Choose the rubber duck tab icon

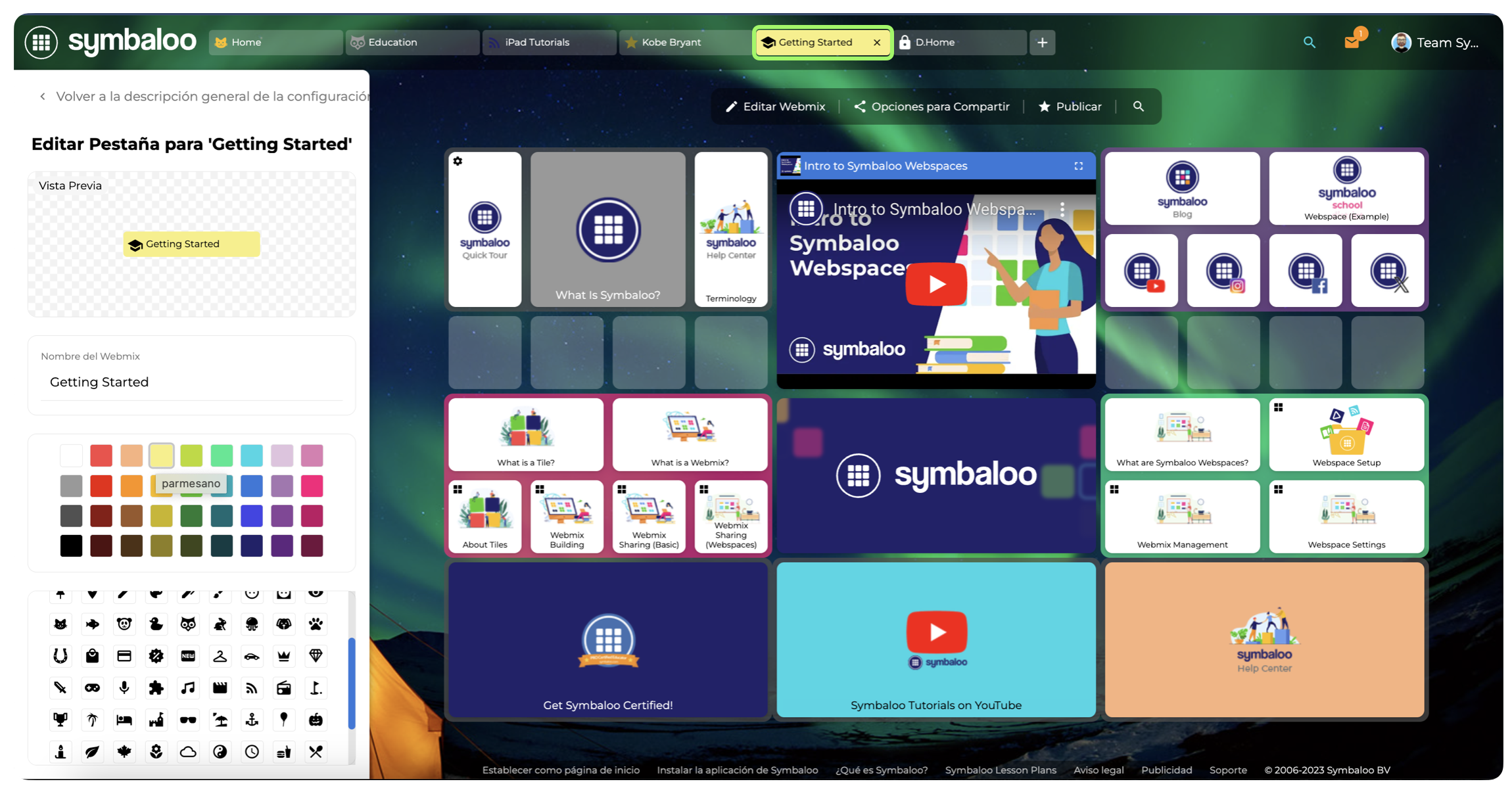click(156, 624)
